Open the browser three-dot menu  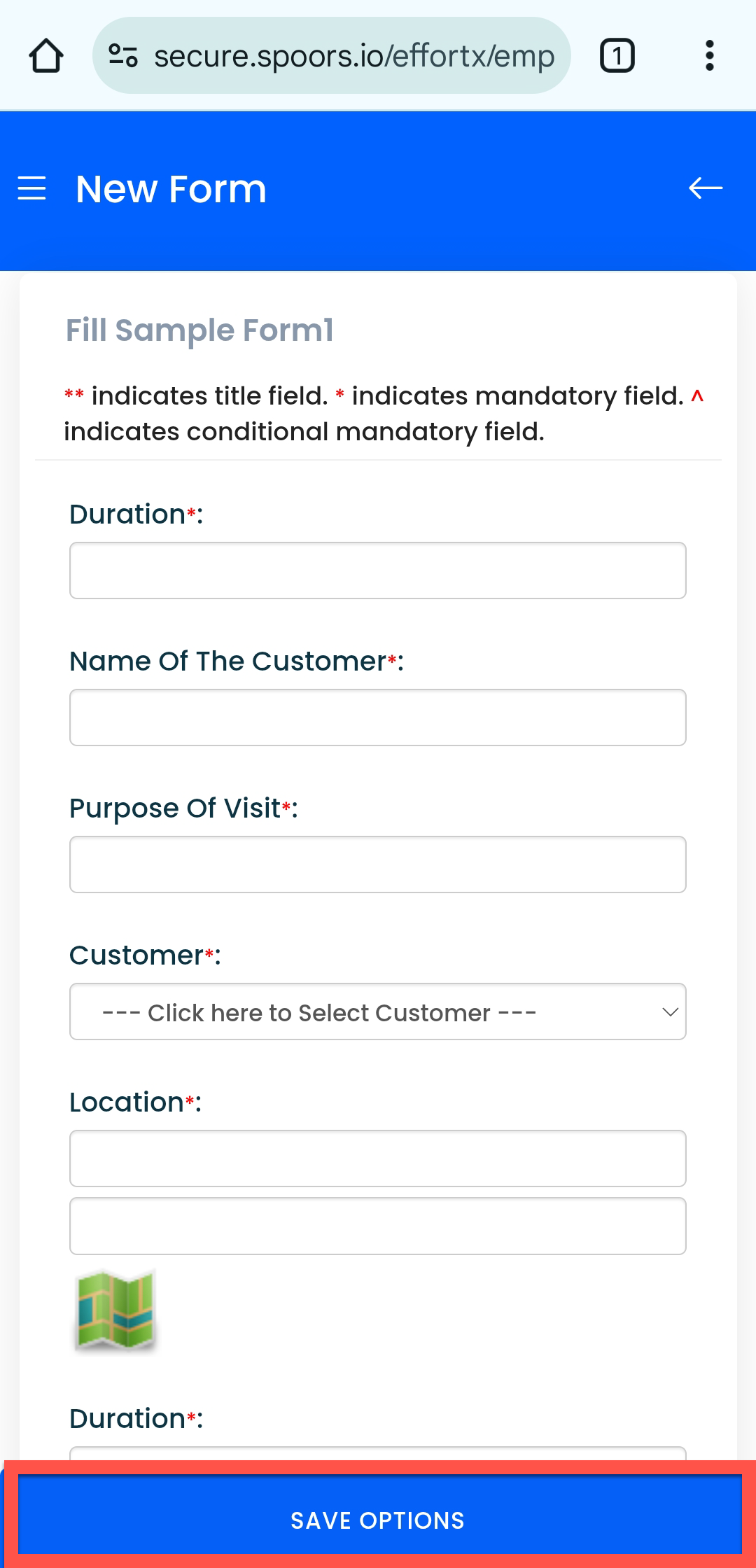[709, 56]
